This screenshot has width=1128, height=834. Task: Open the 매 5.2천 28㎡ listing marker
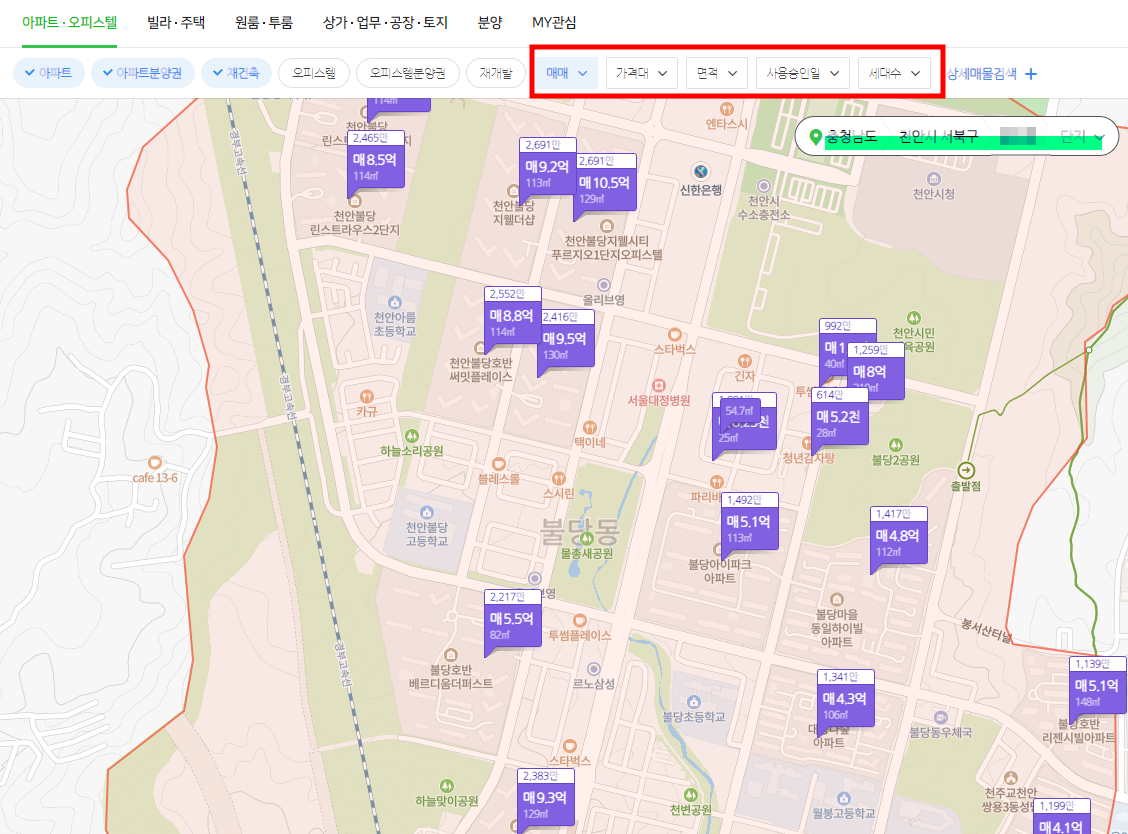tap(839, 417)
